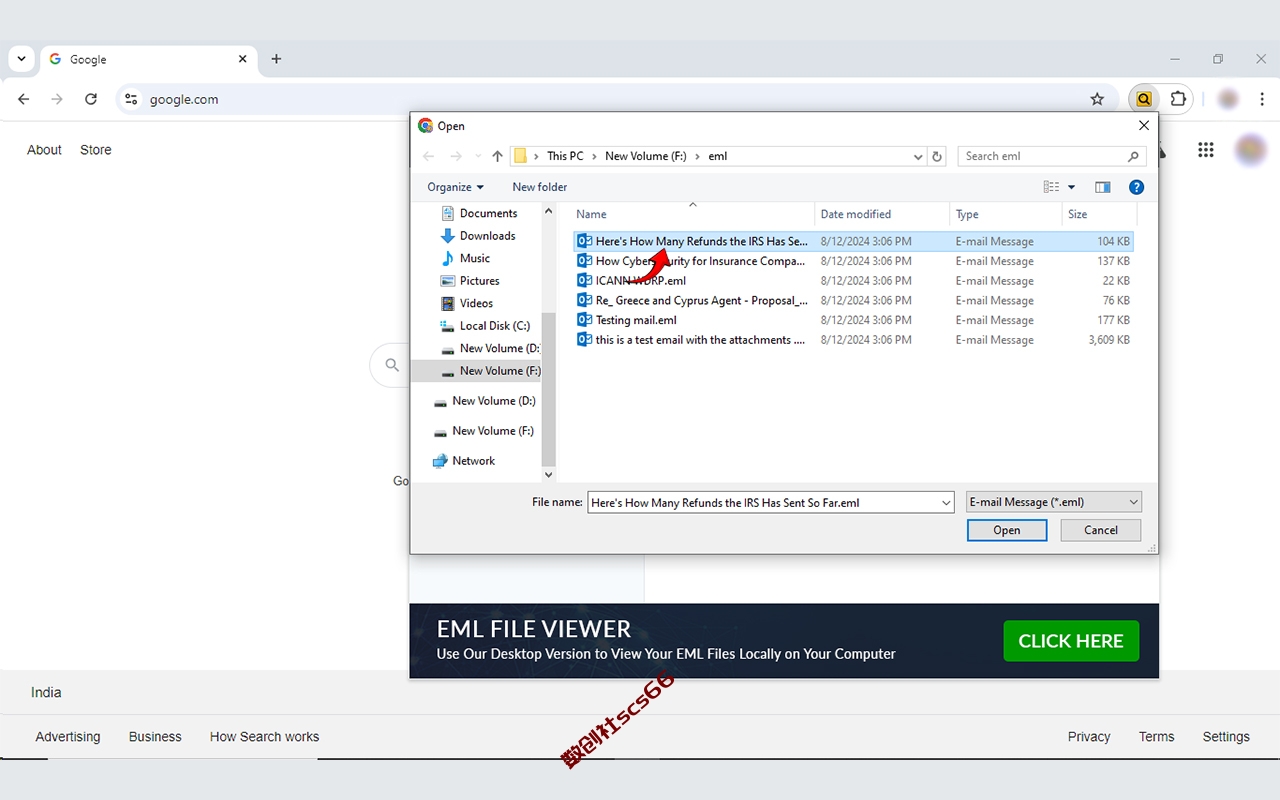The height and width of the screenshot is (800, 1280).
Task: Open recent locations dropdown in dialog
Action: click(x=478, y=156)
